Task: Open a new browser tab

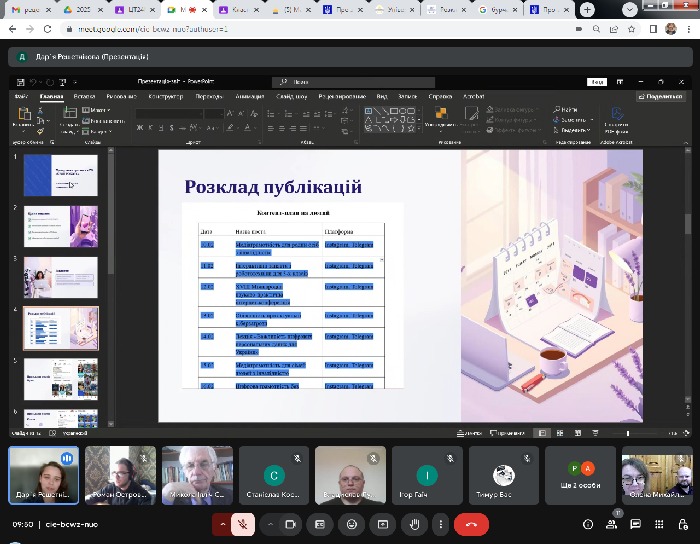Action: tap(586, 9)
